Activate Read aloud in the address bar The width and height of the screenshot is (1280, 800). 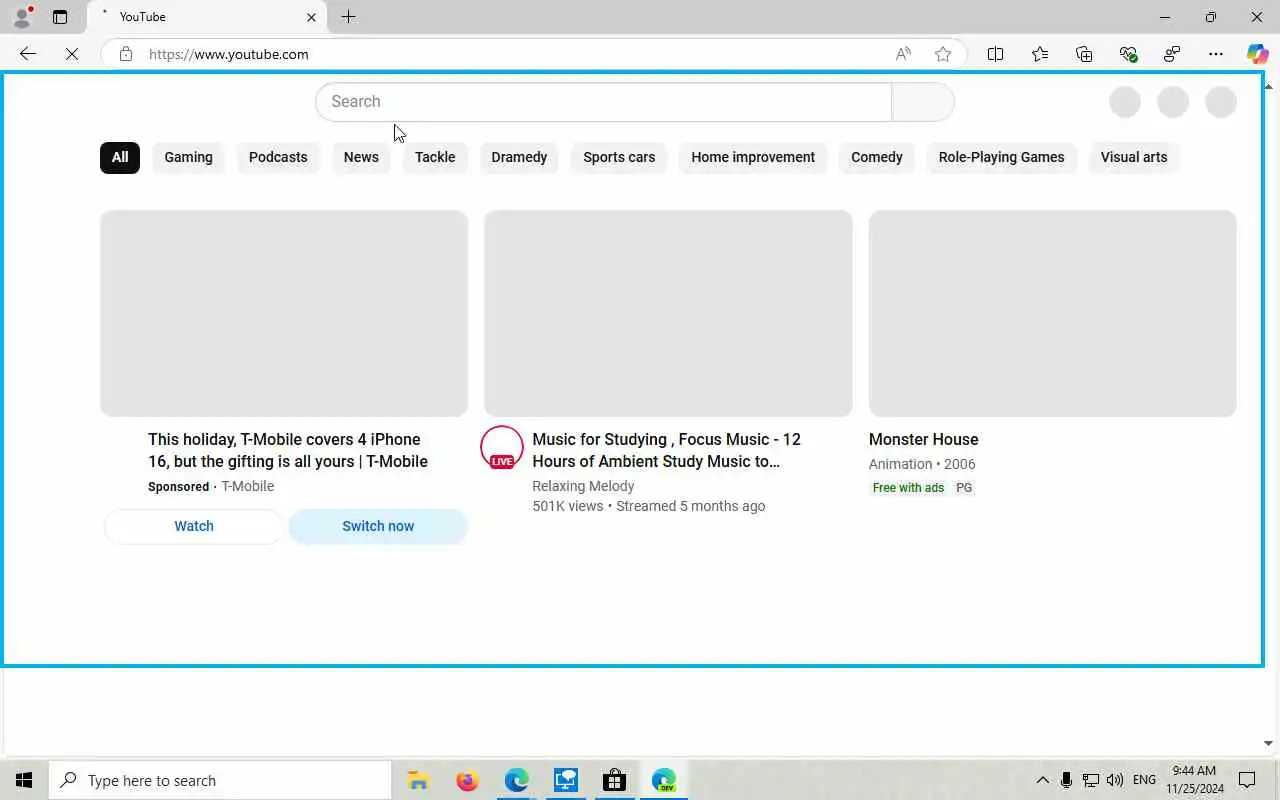pyautogui.click(x=903, y=54)
